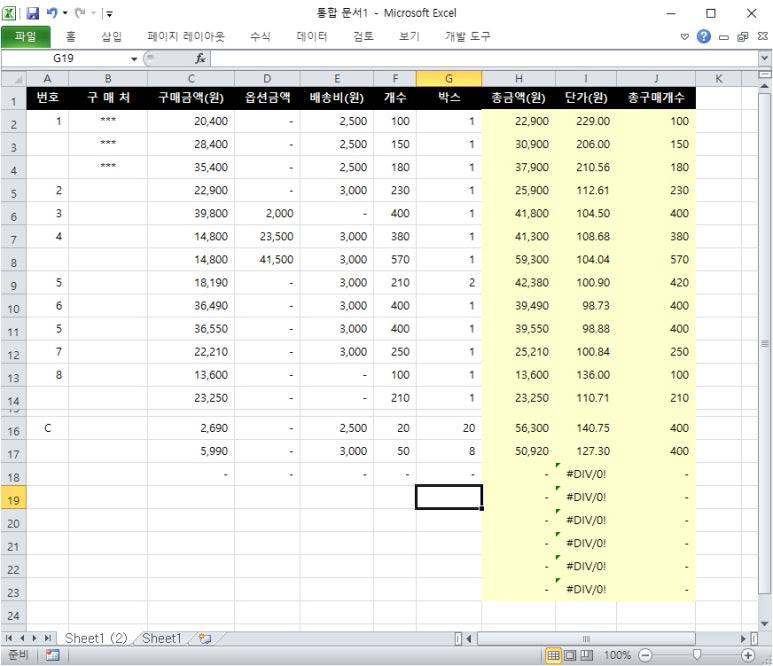
Task: Click the blue Help question mark icon
Action: click(703, 36)
